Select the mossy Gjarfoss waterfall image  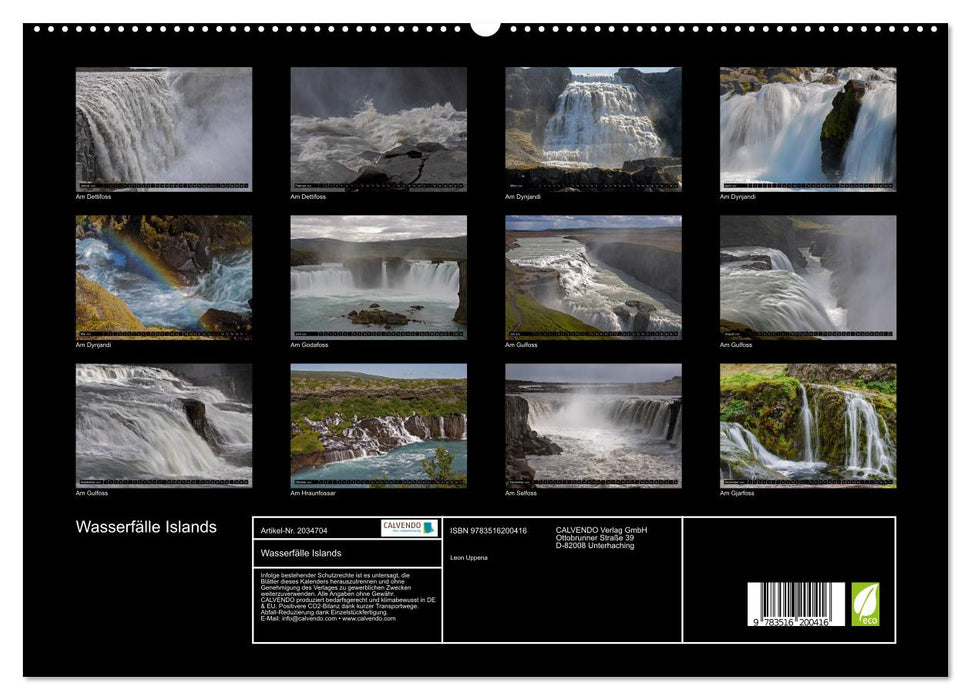click(x=808, y=425)
